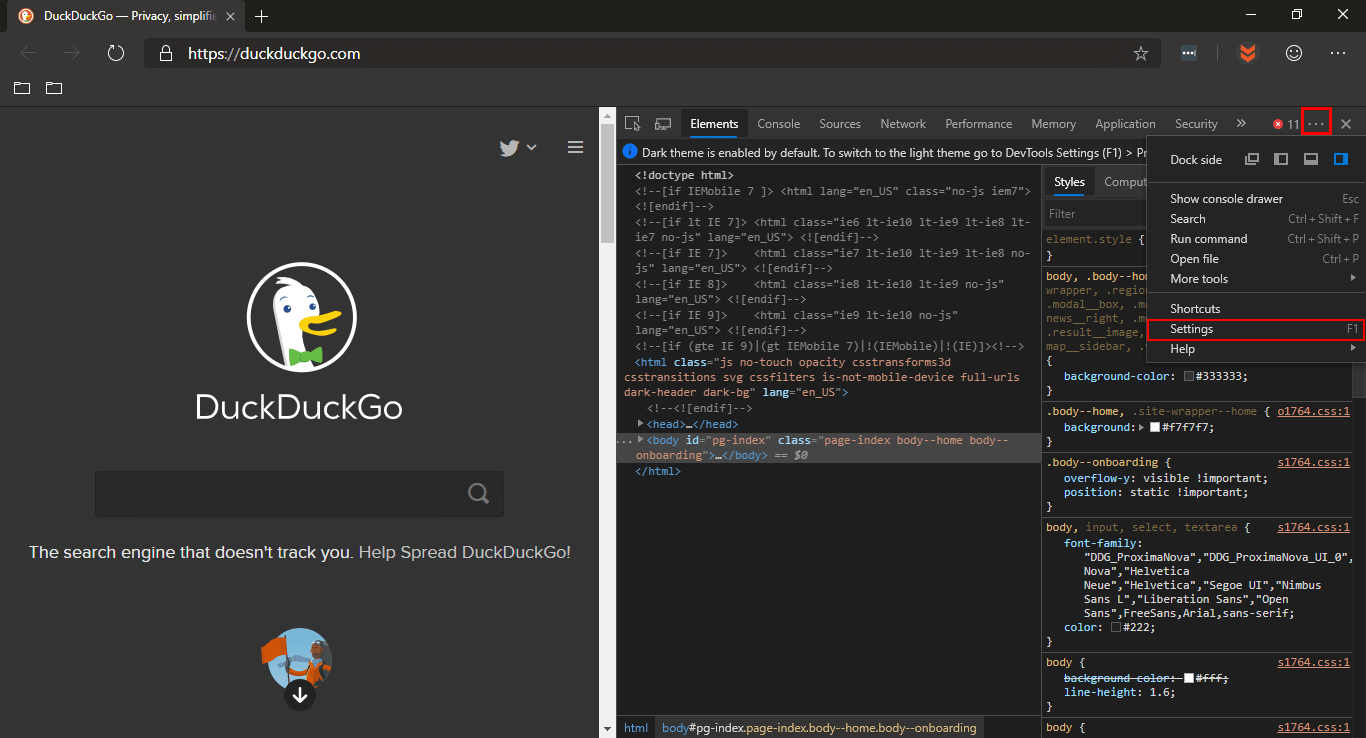This screenshot has width=1366, height=738.
Task: Reload the DuckDuckGo page
Action: click(116, 53)
